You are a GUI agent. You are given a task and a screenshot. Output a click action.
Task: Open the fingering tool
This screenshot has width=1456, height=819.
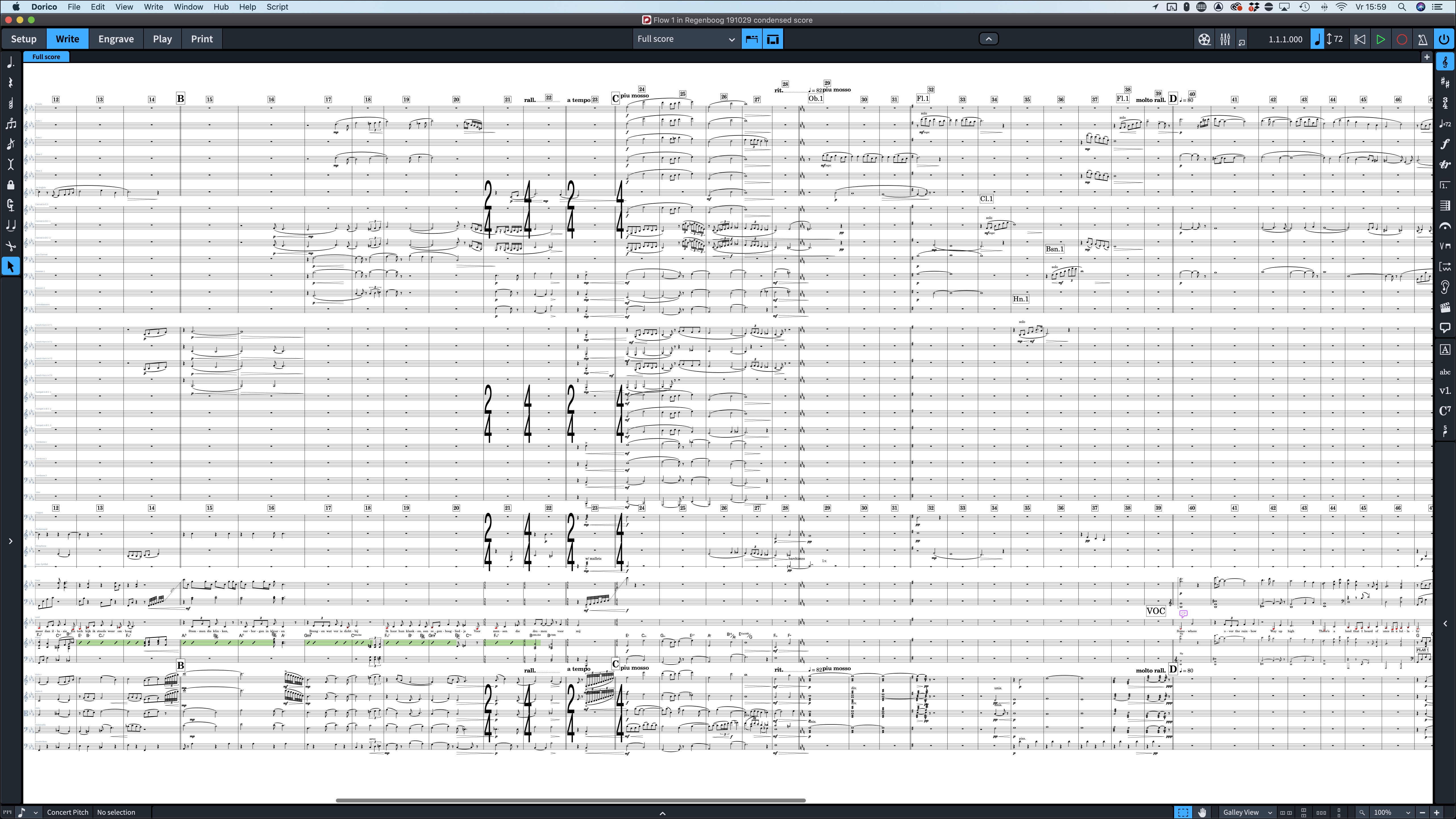coord(1445,431)
